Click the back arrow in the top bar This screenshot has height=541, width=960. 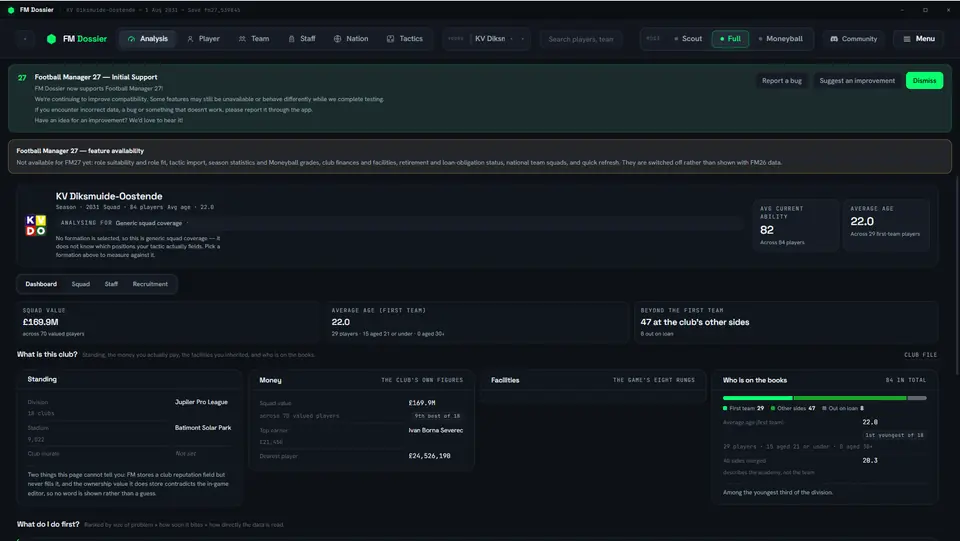25,39
